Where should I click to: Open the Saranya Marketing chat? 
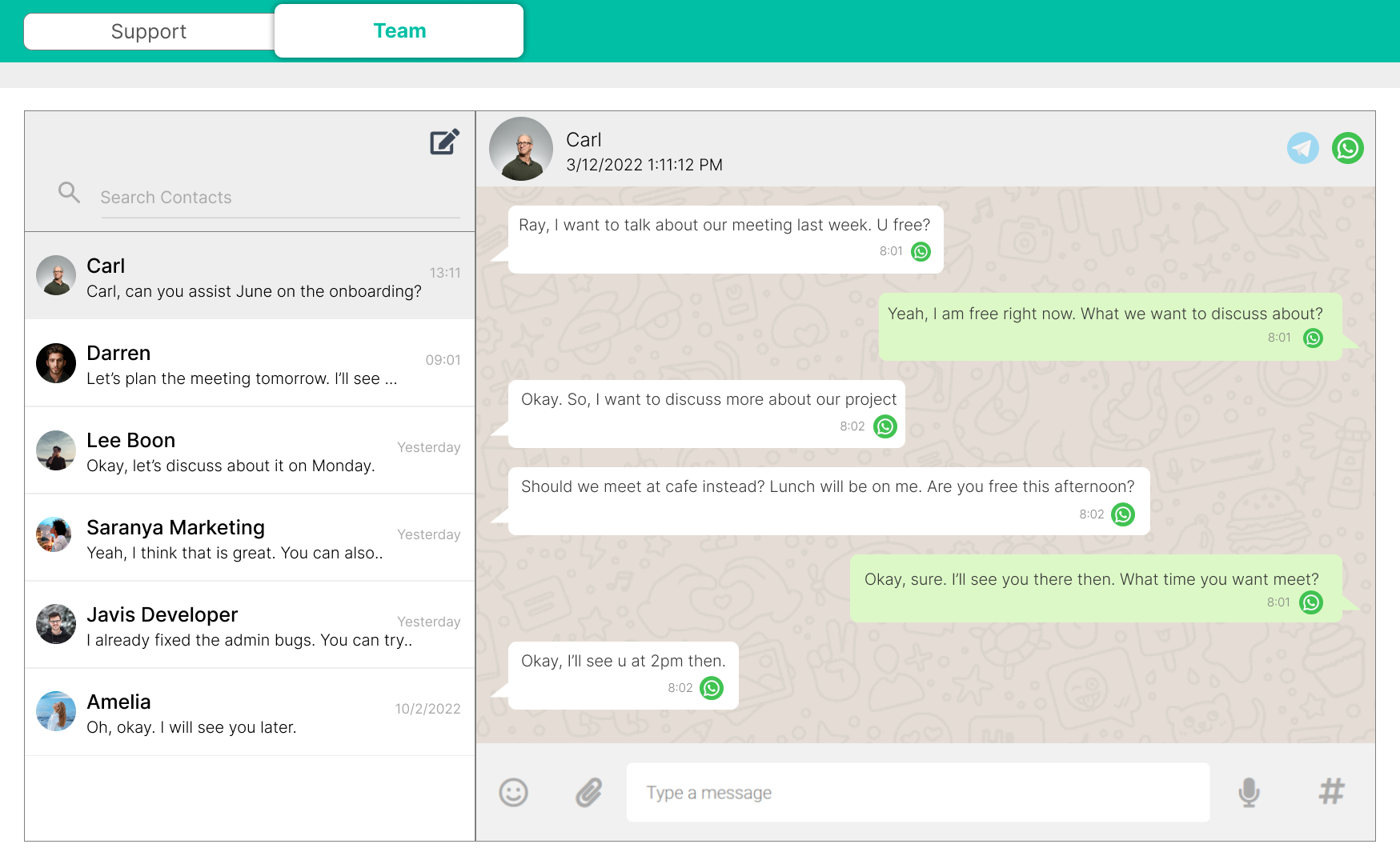[250, 538]
